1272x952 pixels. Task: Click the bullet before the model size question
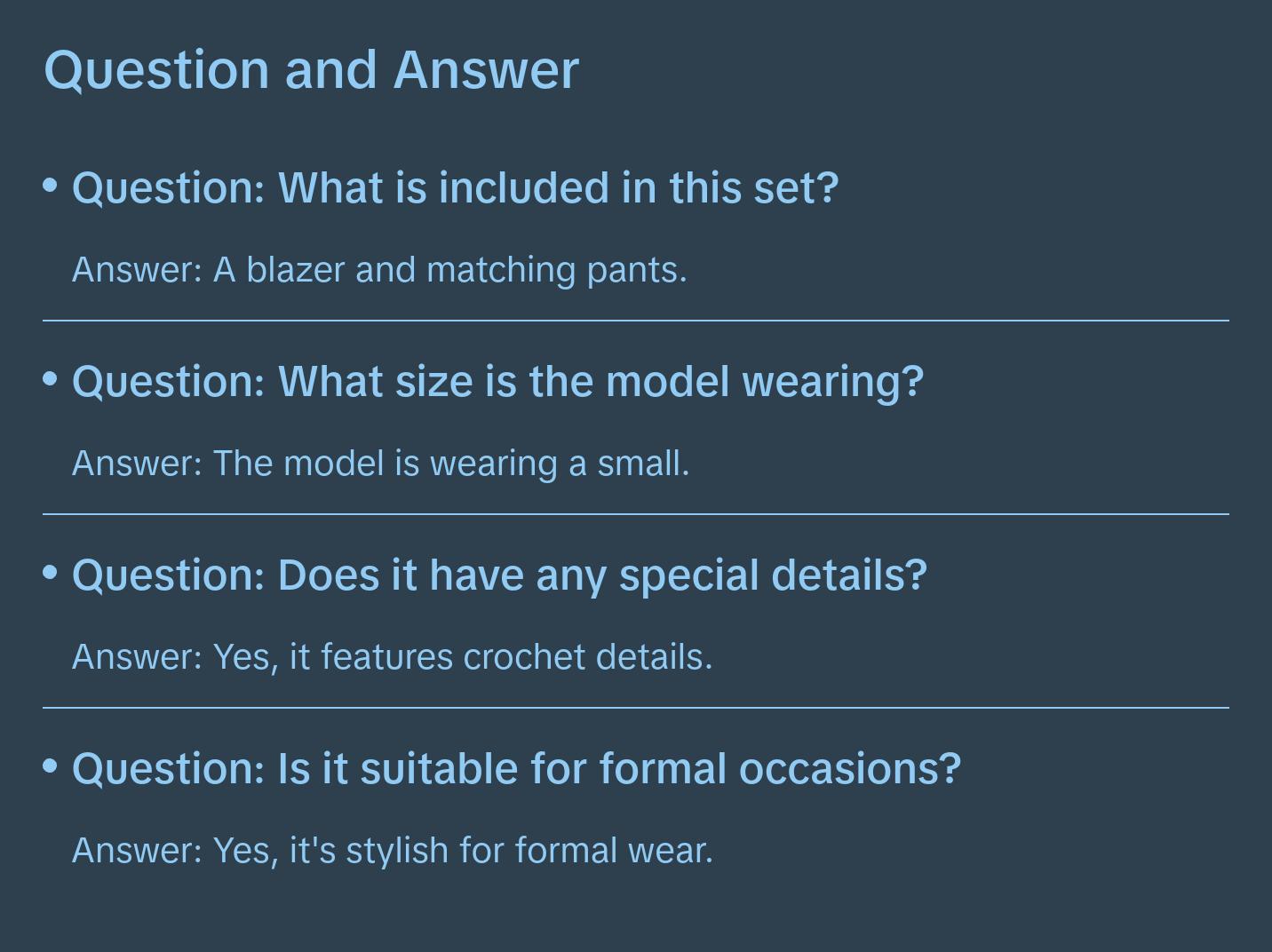click(x=51, y=379)
